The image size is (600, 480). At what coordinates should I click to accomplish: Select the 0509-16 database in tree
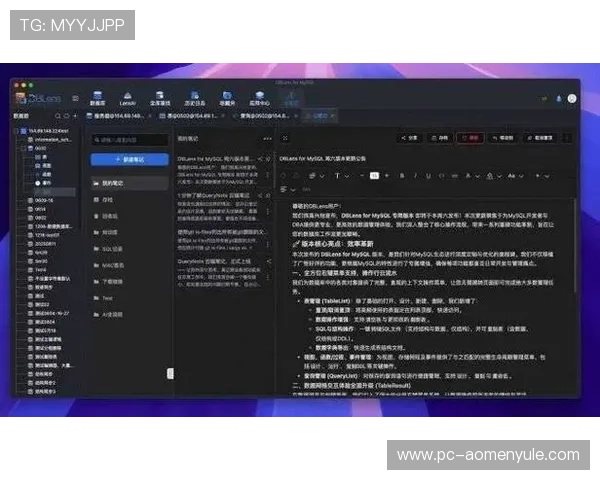[x=41, y=200]
